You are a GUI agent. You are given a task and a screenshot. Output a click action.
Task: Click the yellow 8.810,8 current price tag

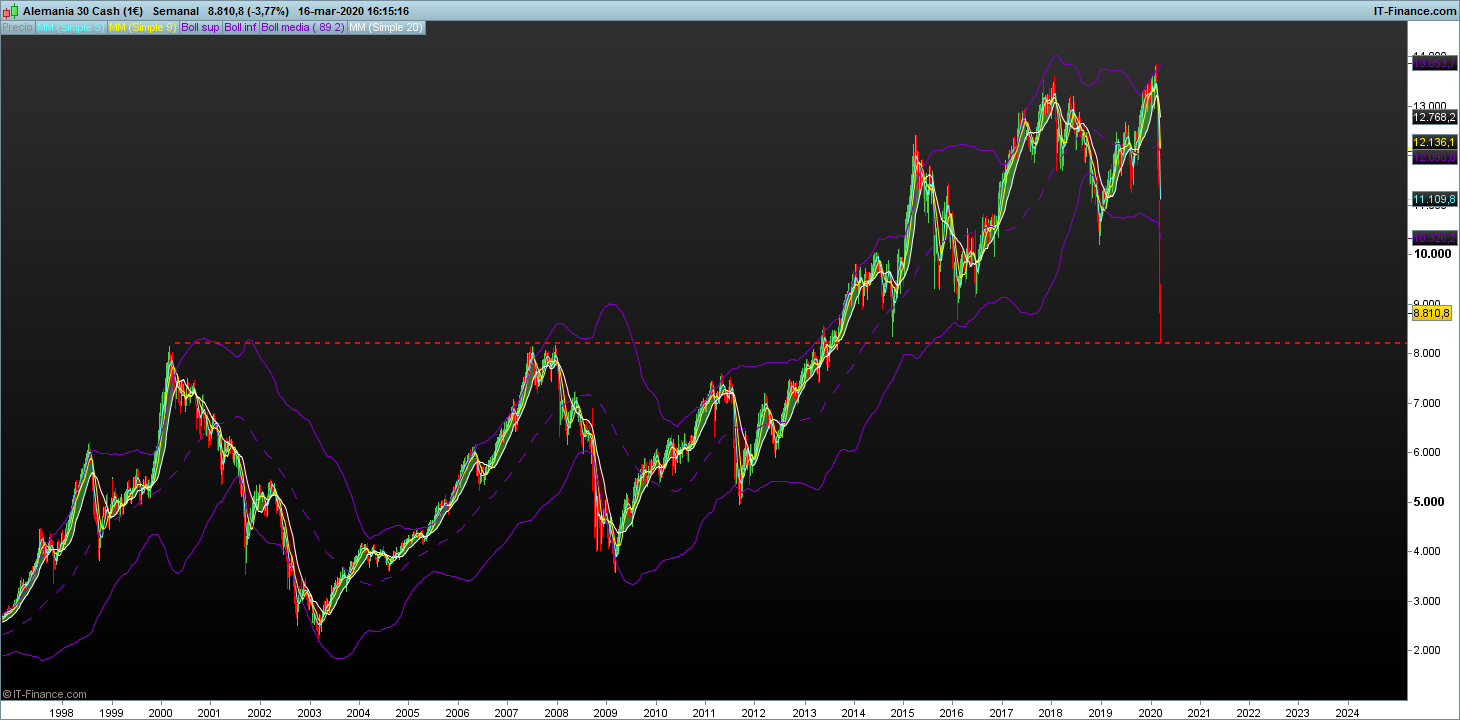pyautogui.click(x=1431, y=313)
